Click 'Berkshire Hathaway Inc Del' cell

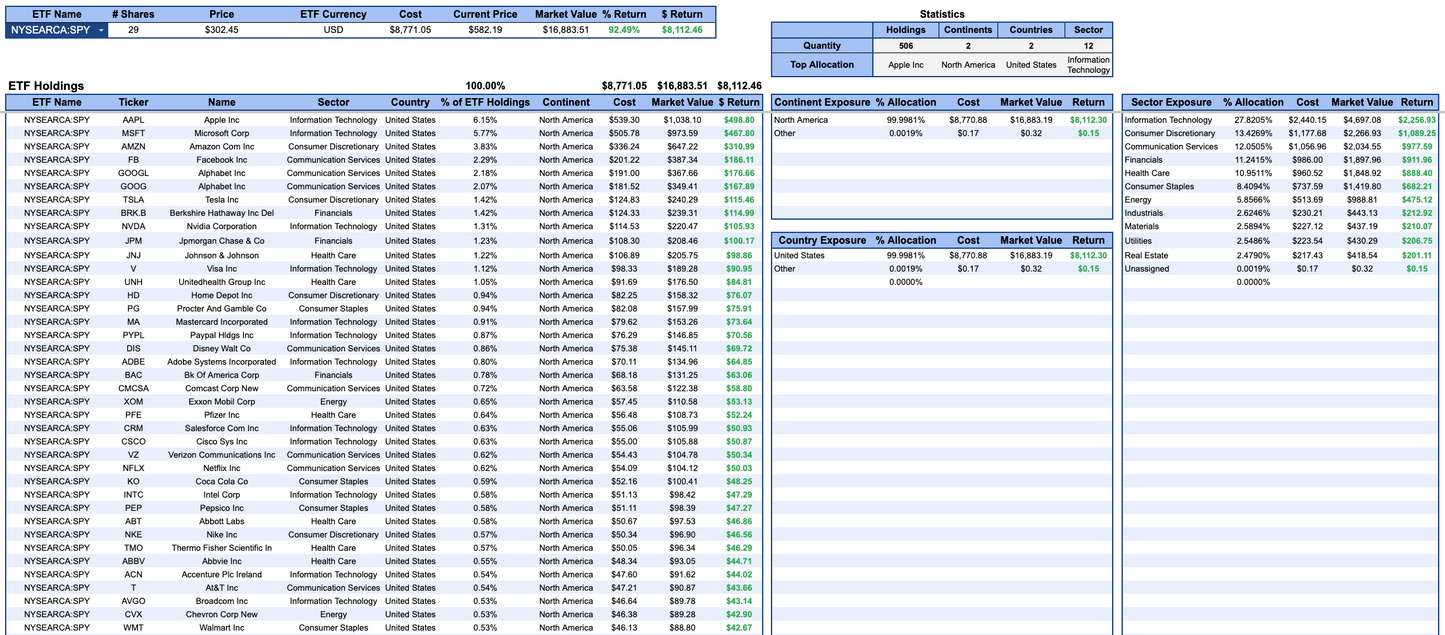pyautogui.click(x=221, y=213)
